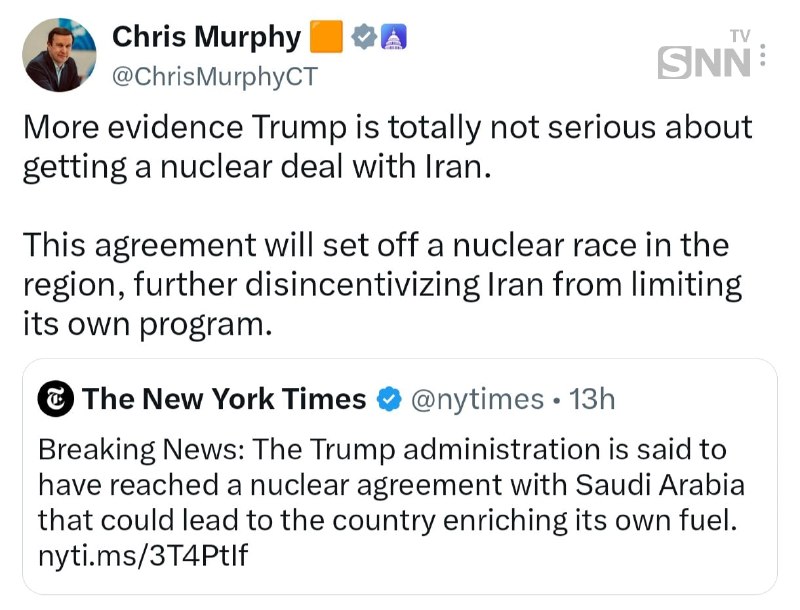Click the blue verified badge beside NYT
The image size is (800, 610).
389,399
